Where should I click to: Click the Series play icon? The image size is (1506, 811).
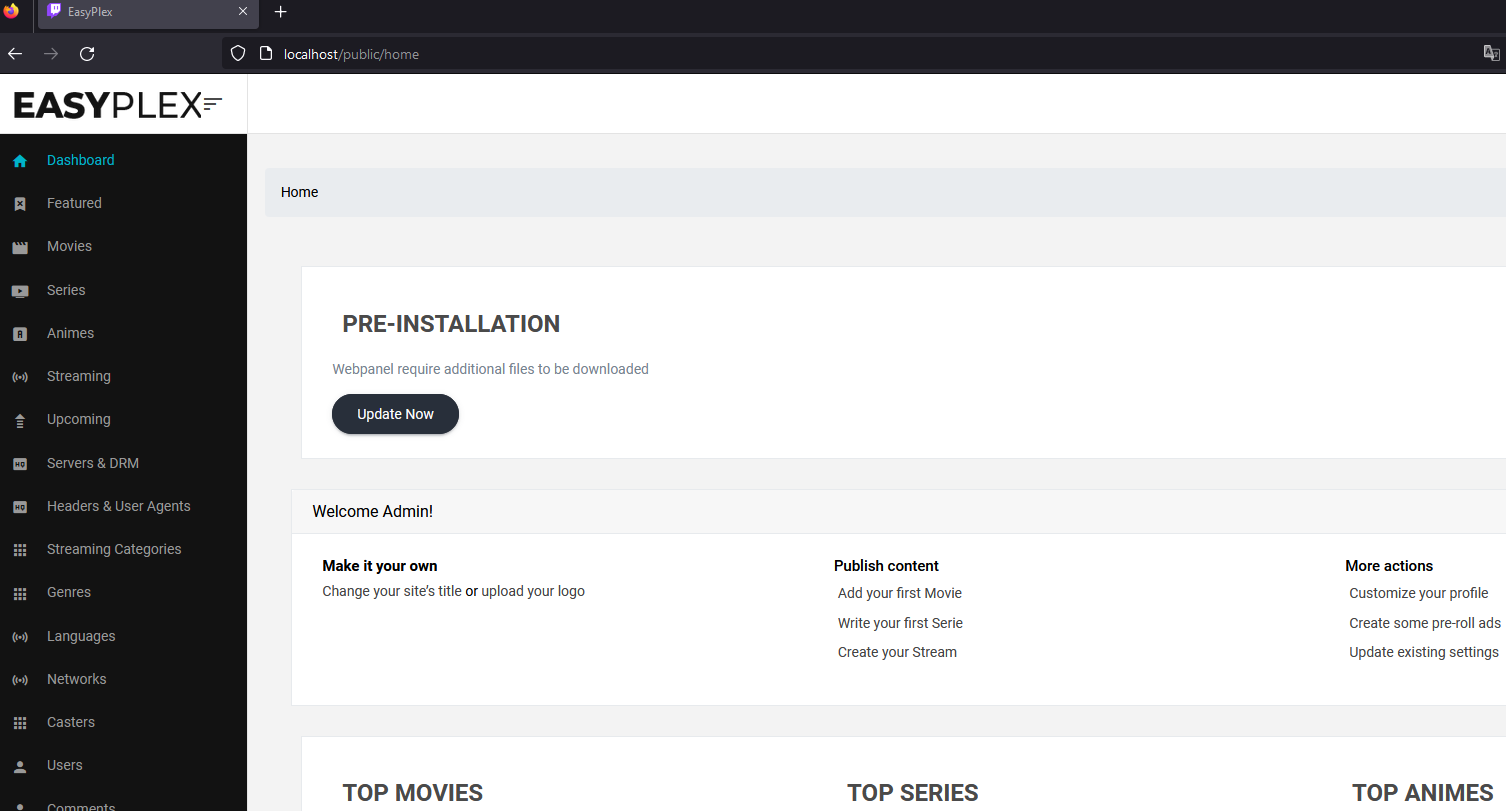[20, 290]
